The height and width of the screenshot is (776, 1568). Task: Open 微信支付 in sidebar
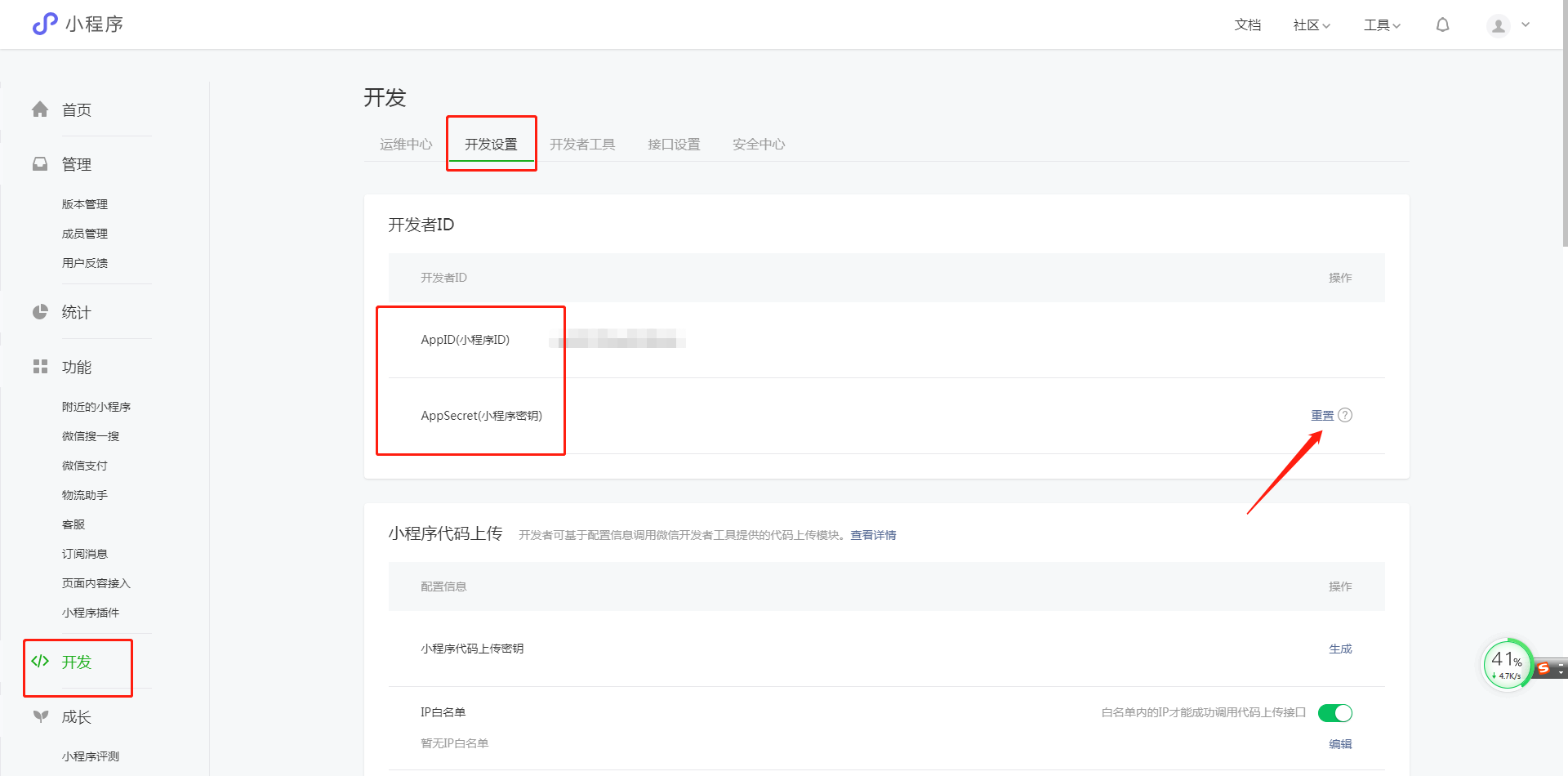click(85, 466)
